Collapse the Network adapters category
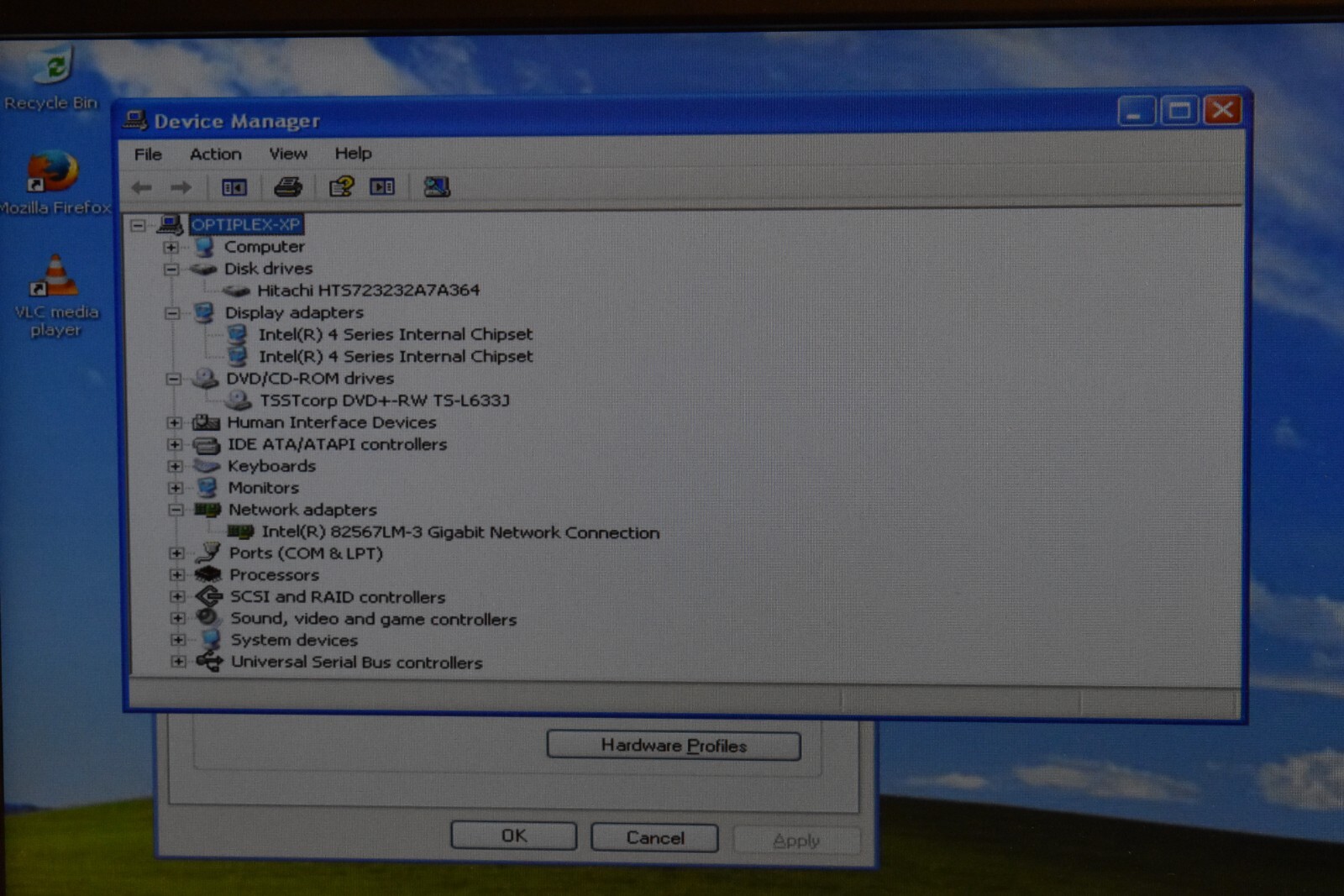The image size is (1344, 896). (176, 510)
